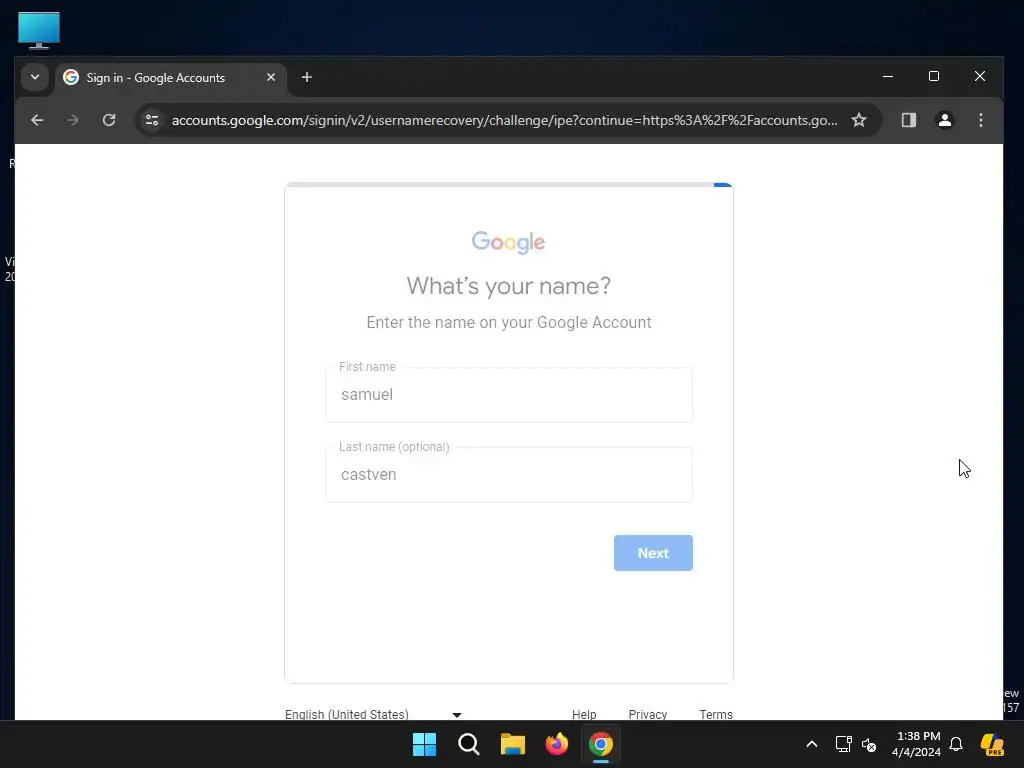Image resolution: width=1024 pixels, height=768 pixels.
Task: Open the English (United States) language dropdown
Action: coord(373,714)
